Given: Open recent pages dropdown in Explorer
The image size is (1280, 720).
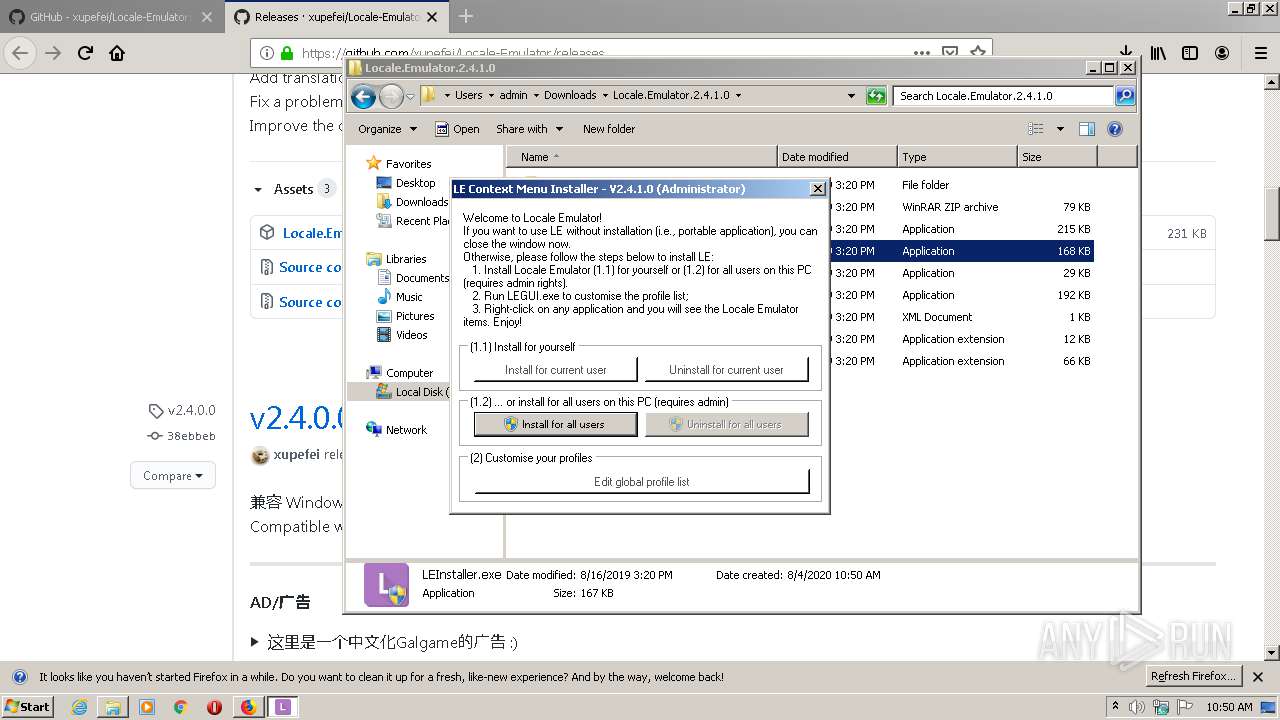Looking at the screenshot, I should tap(410, 97).
